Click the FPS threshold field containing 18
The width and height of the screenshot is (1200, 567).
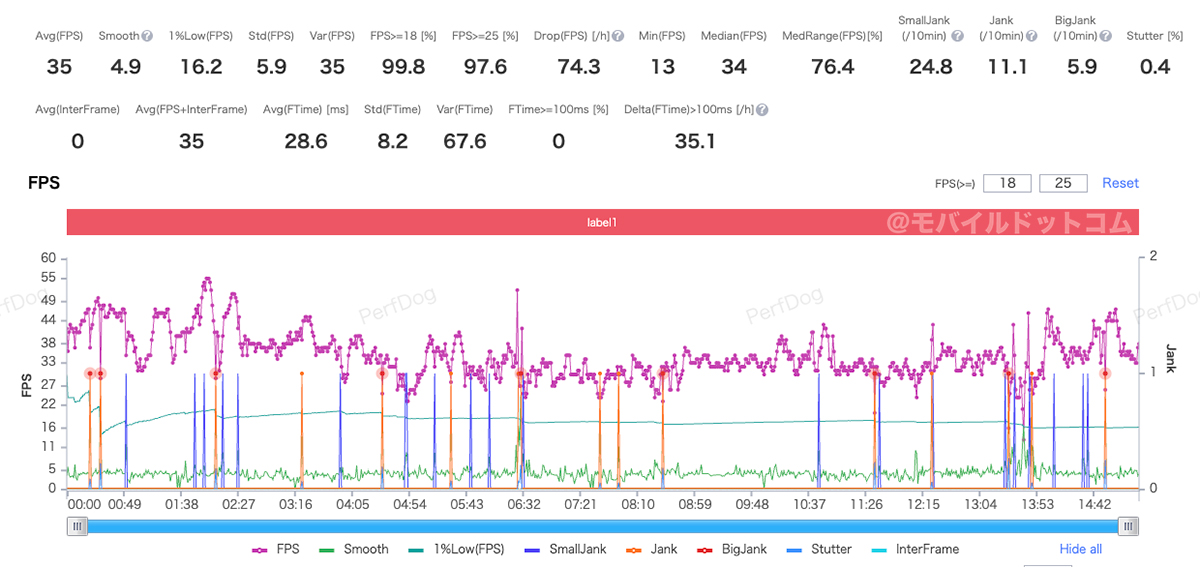[x=1007, y=183]
